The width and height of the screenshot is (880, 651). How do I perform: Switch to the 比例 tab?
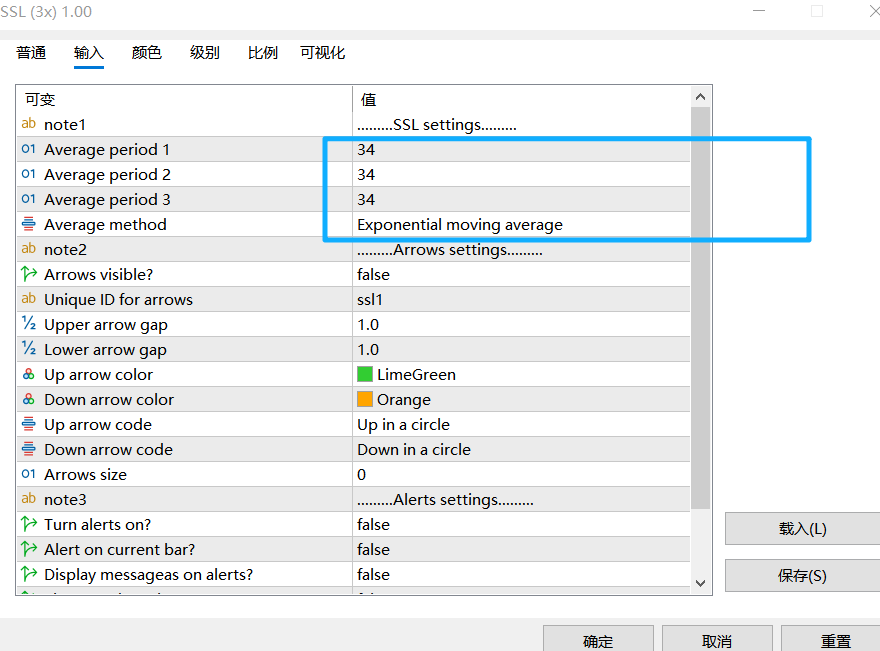click(263, 53)
